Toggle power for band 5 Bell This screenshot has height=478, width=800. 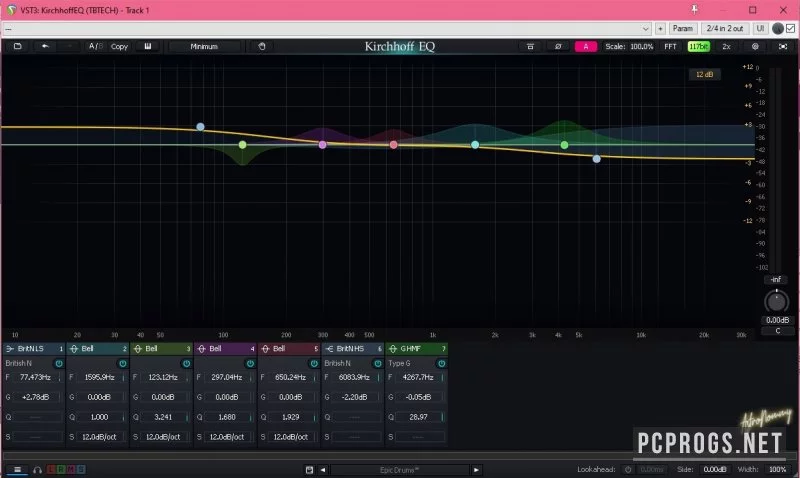coord(314,364)
